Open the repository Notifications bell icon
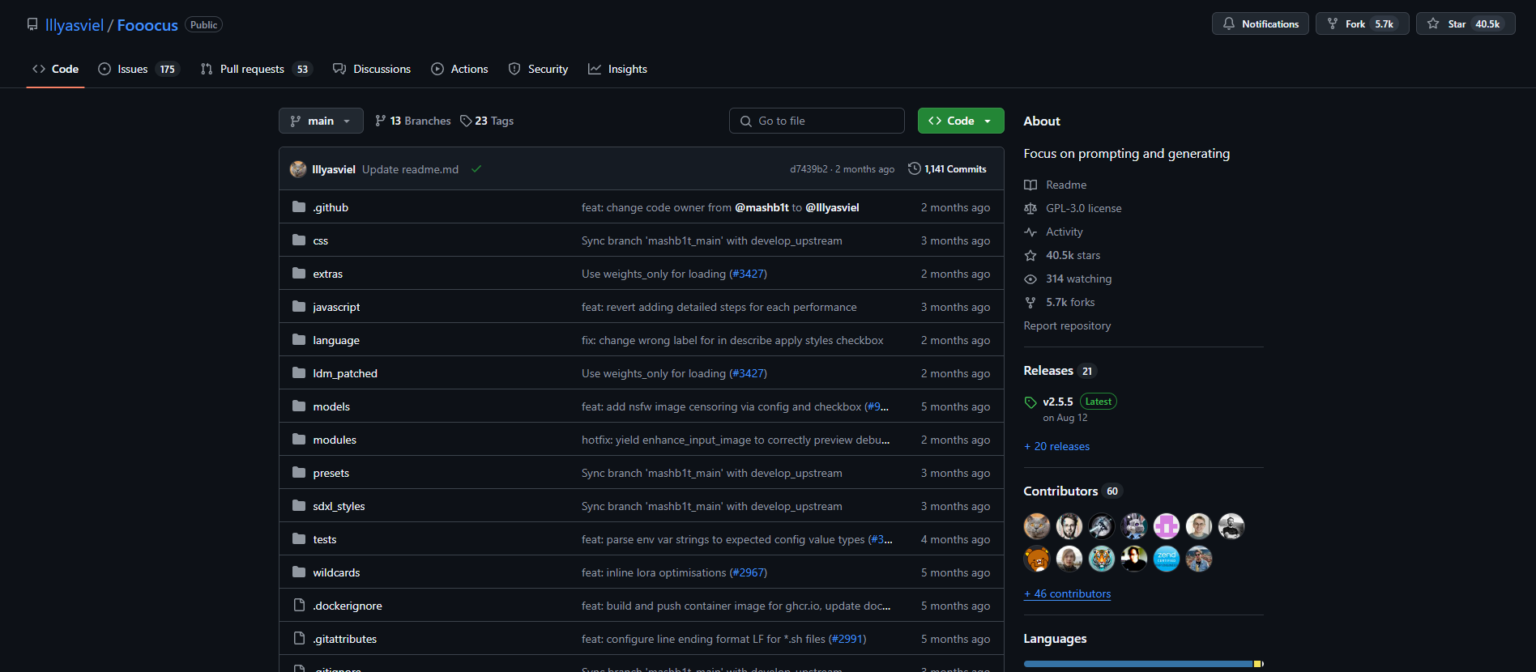This screenshot has width=1536, height=672. tap(1229, 24)
